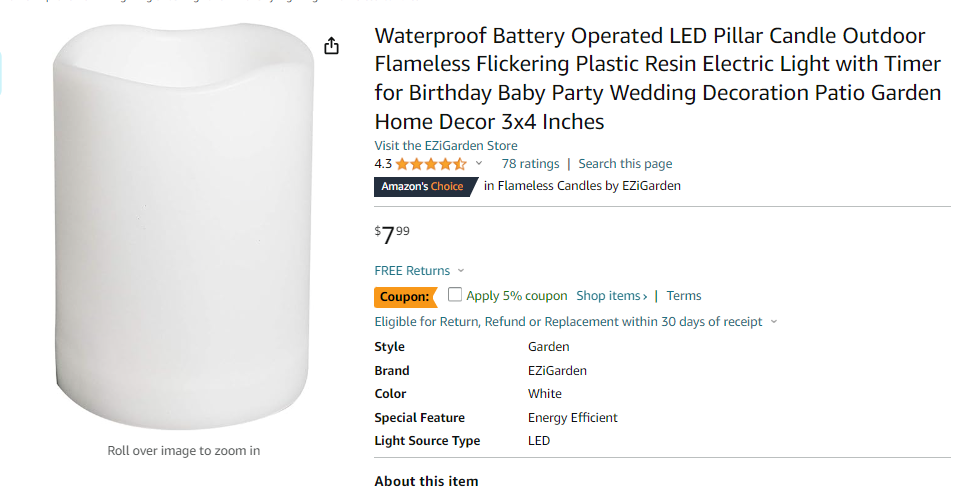The height and width of the screenshot is (493, 972).
Task: Open the 78 ratings link
Action: point(530,164)
